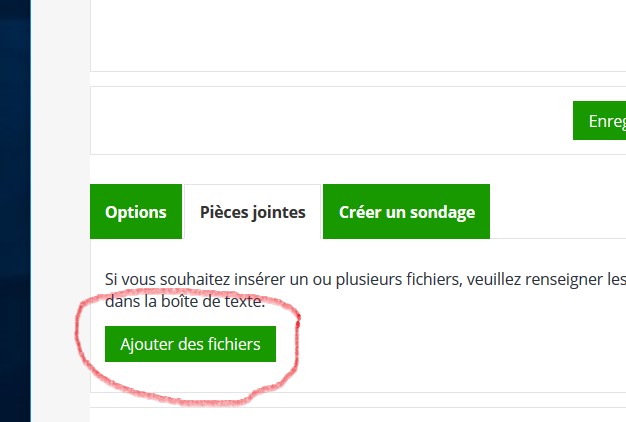The width and height of the screenshot is (626, 422).
Task: Click the Ajouter des fichiers button
Action: (x=190, y=344)
